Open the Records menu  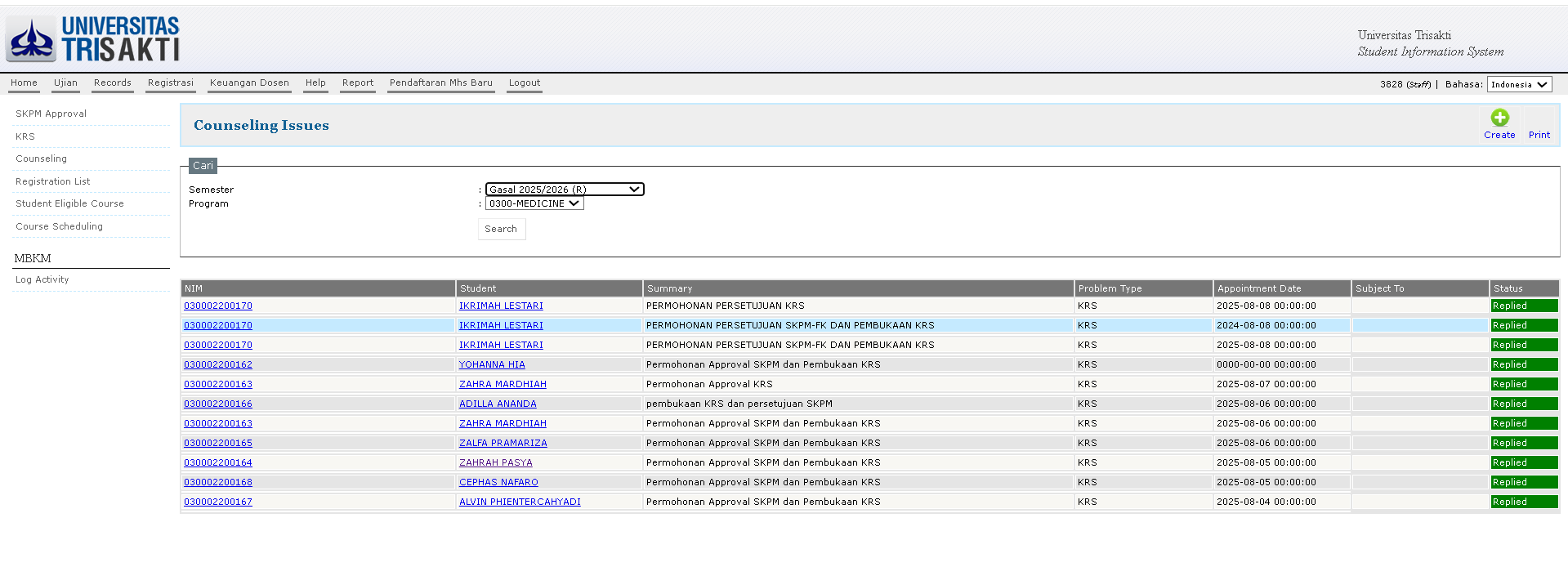click(113, 83)
